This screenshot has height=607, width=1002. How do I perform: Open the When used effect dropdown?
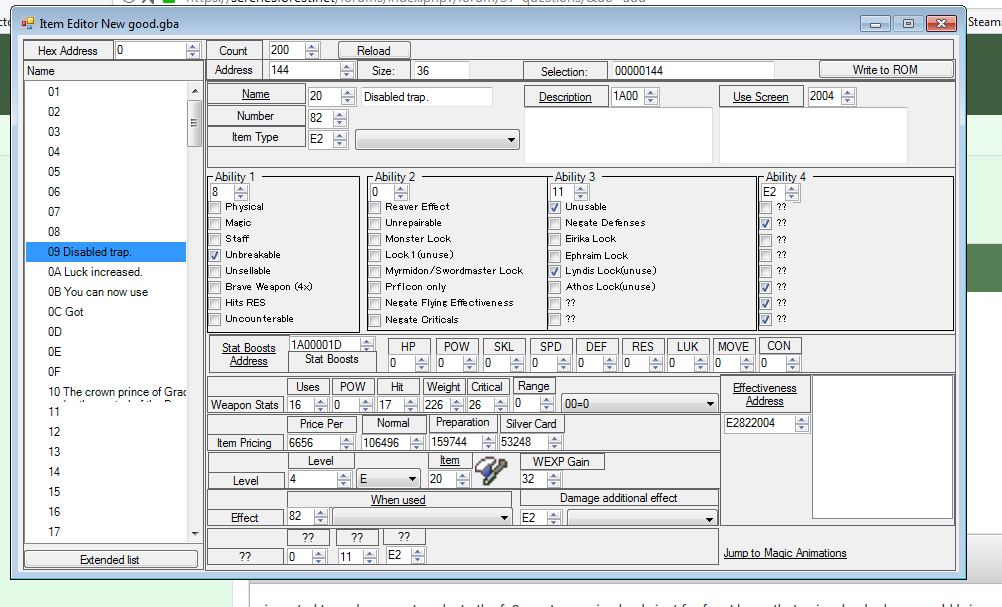pyautogui.click(x=421, y=518)
